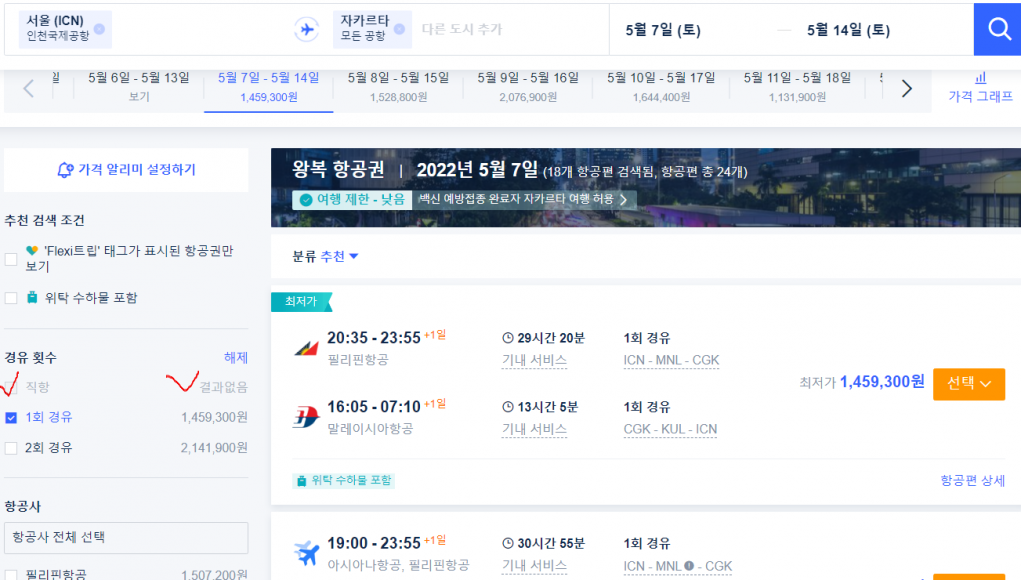Viewport: 1021px width, 580px height.
Task: Expand travel restriction banner for Jakarta
Action: [464, 199]
